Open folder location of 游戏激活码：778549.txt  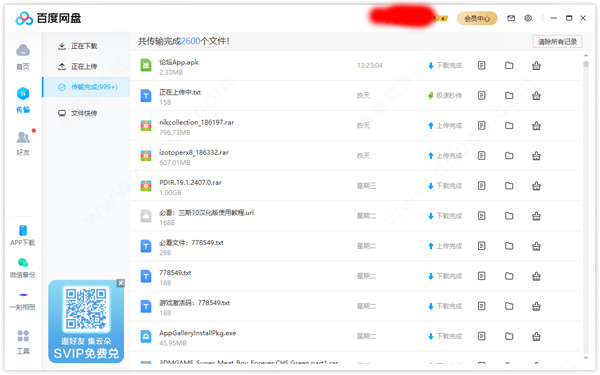coord(509,306)
